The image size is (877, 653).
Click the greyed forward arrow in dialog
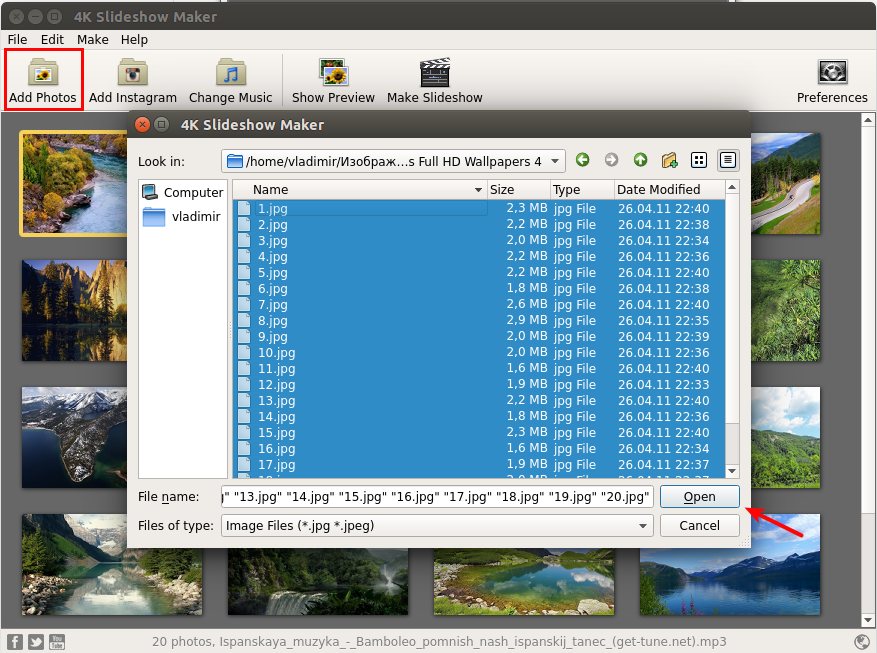point(611,160)
